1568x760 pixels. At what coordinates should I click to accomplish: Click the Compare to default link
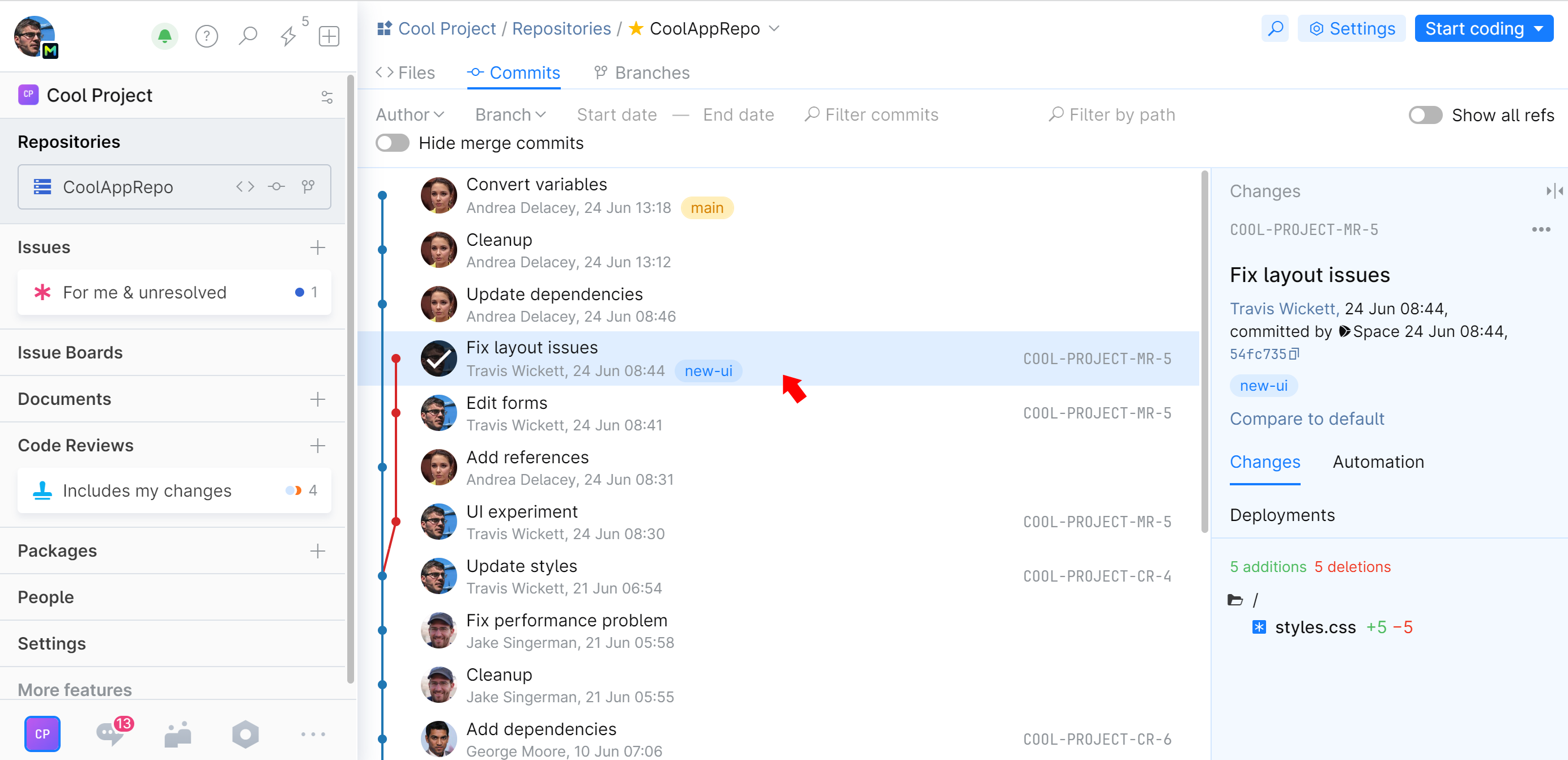click(1306, 419)
